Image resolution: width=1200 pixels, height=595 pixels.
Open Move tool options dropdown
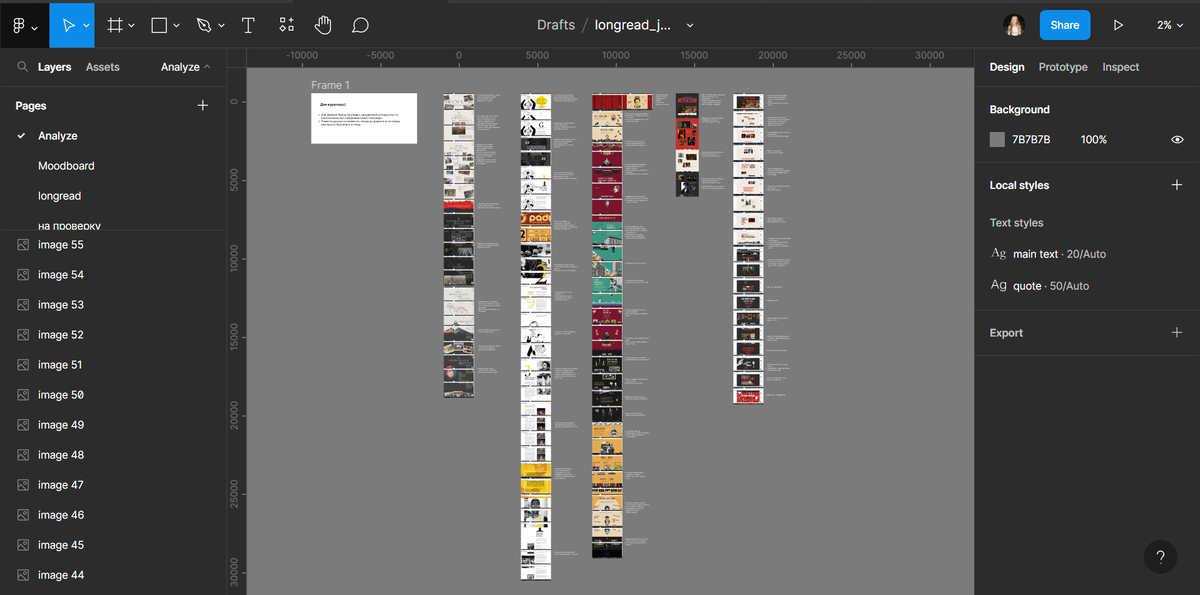click(86, 25)
